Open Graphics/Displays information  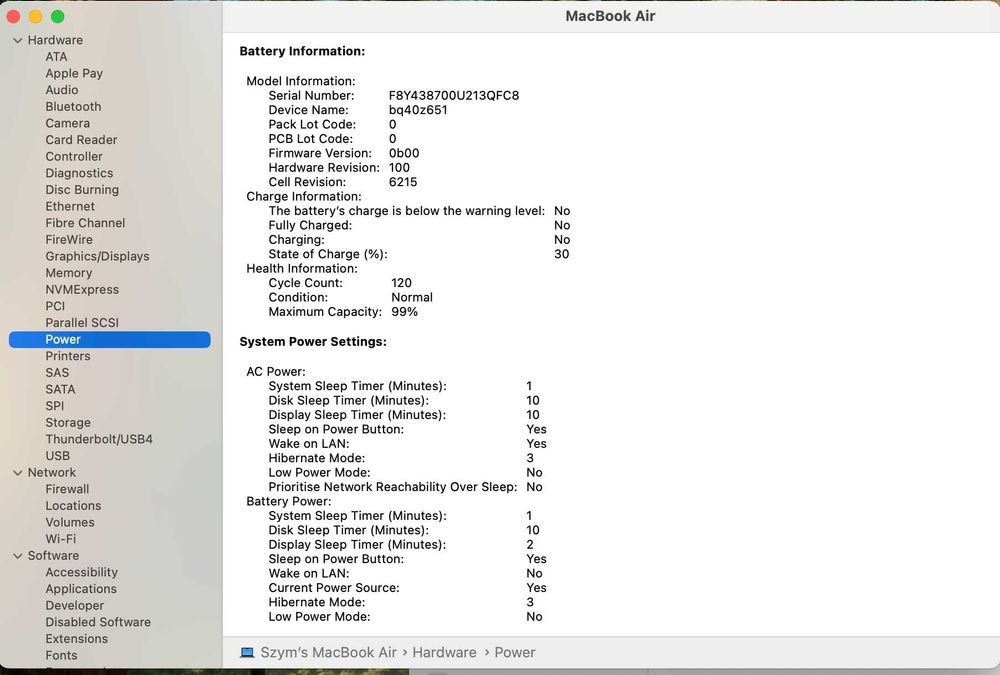98,256
